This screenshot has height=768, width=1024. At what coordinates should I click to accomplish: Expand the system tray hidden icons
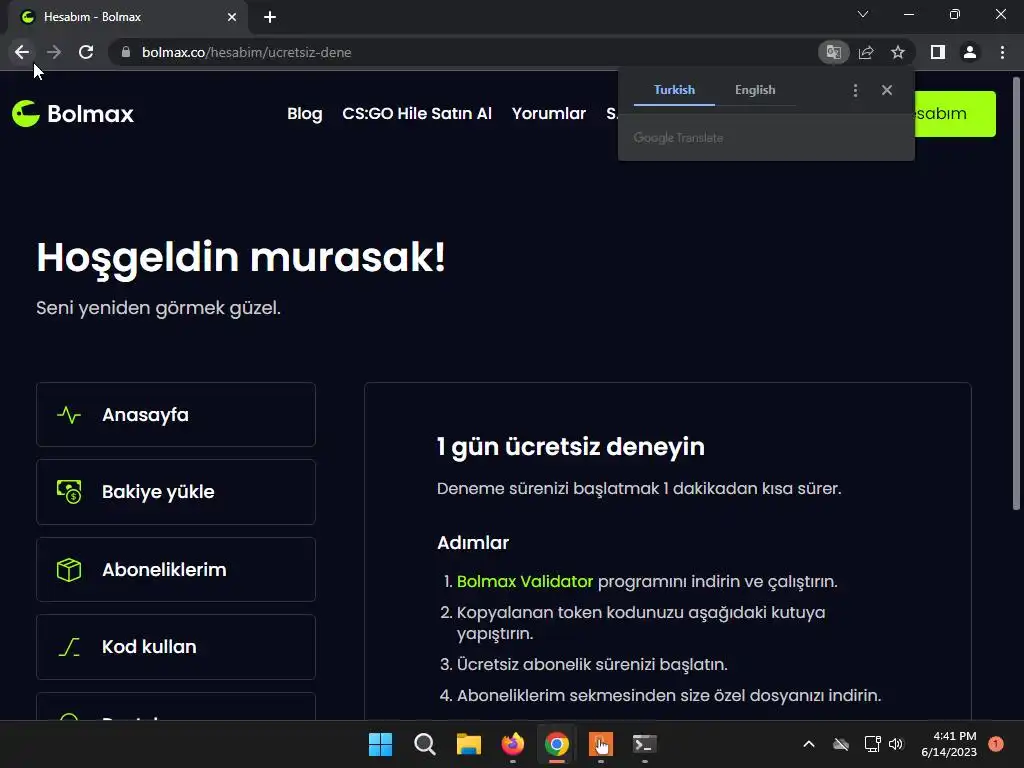[x=808, y=744]
